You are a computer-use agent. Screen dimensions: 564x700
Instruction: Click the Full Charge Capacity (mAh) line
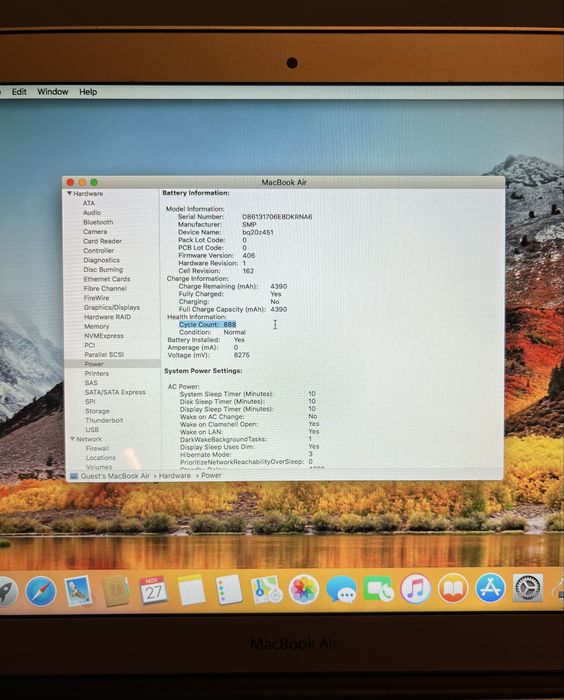pyautogui.click(x=233, y=309)
